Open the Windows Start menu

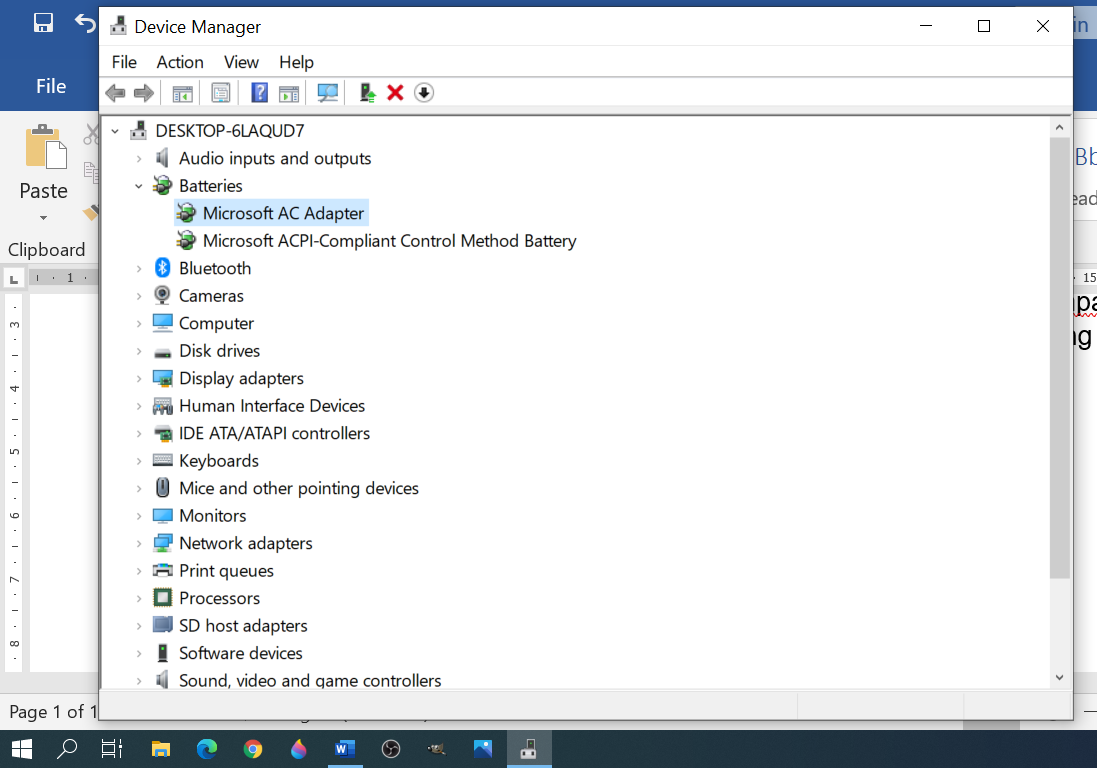pos(22,749)
